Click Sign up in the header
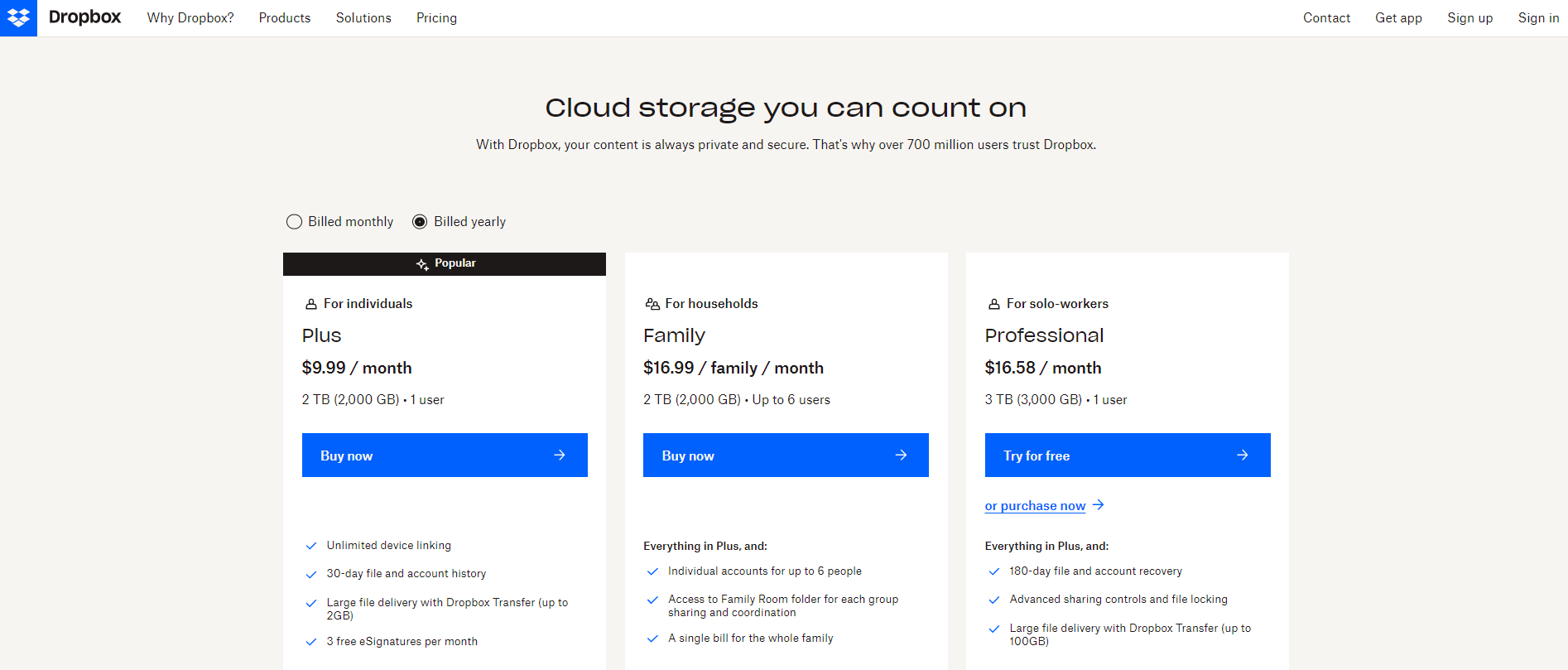The image size is (1568, 670). (1469, 17)
